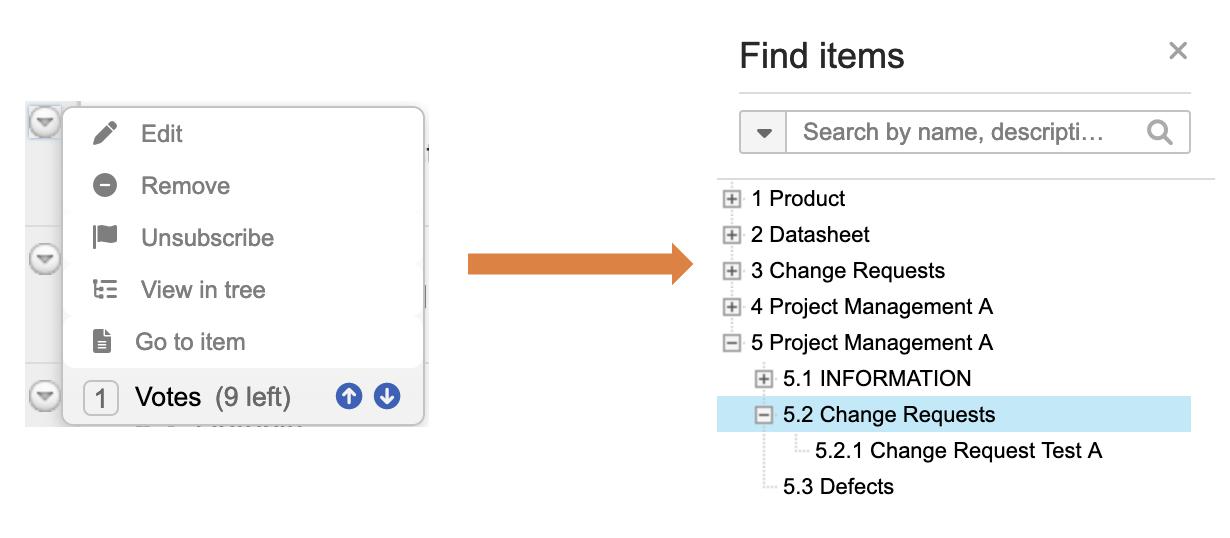This screenshot has height=538, width=1230.
Task: Close the Find items panel
Action: pos(1178,51)
